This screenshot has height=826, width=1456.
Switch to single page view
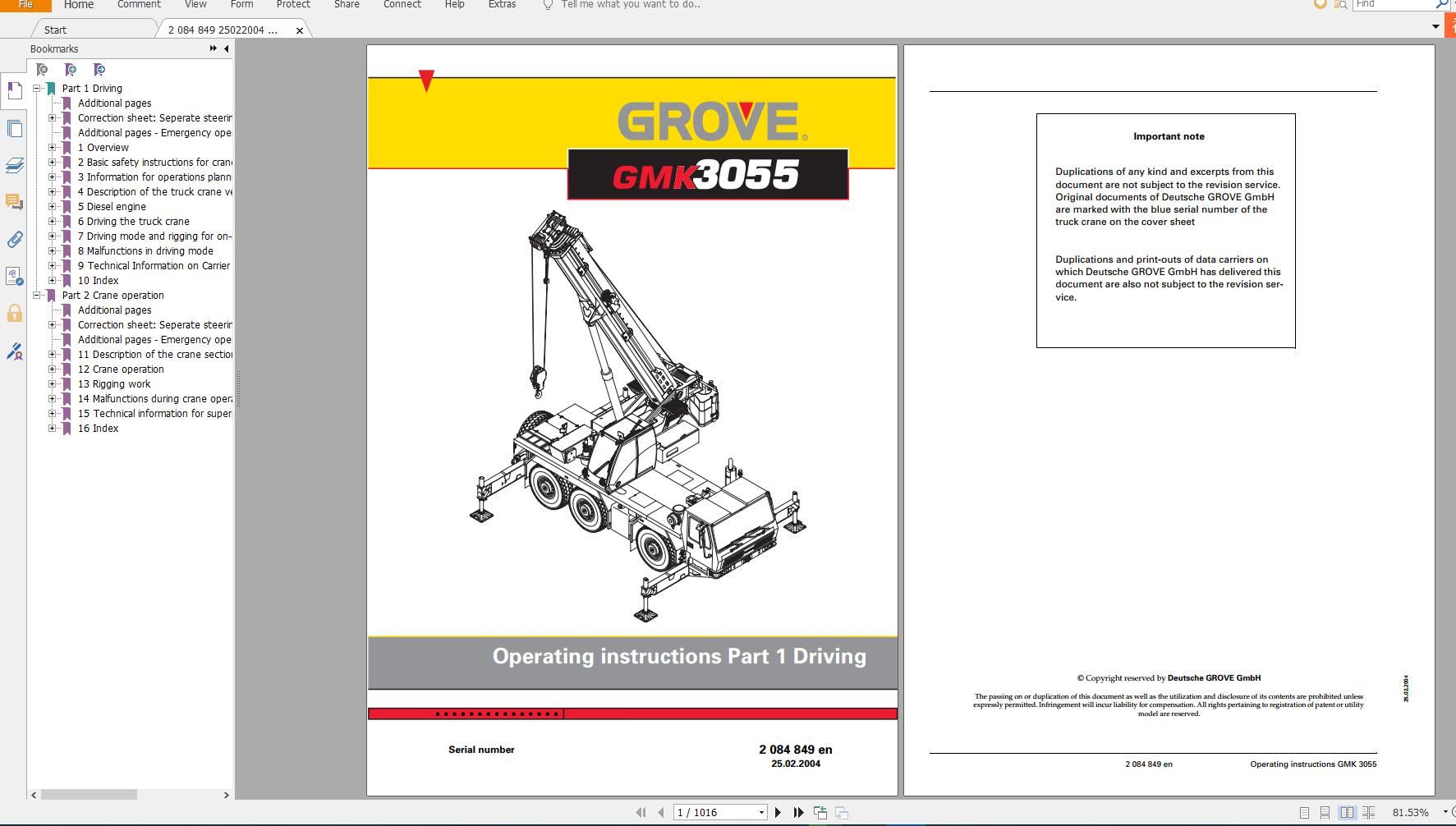click(x=1305, y=813)
